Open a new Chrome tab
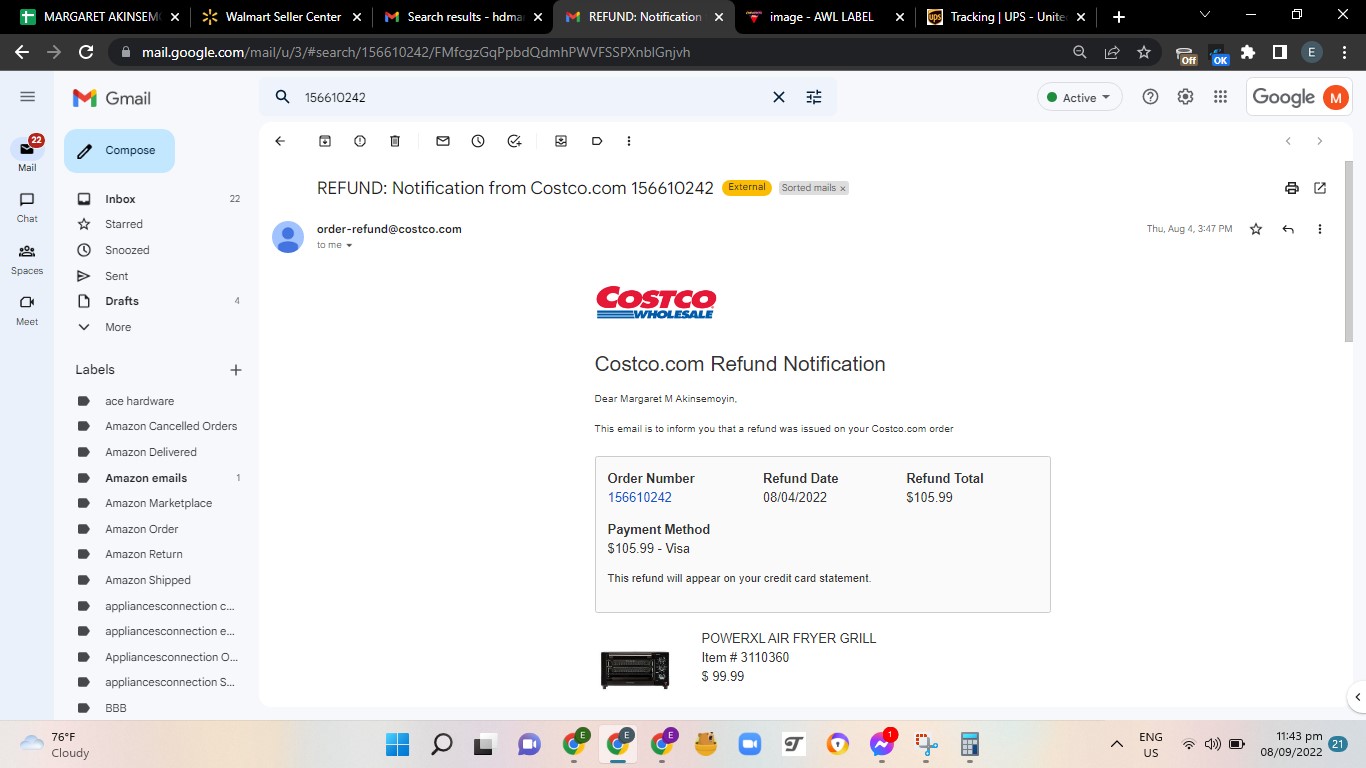This screenshot has width=1366, height=768. (x=1118, y=17)
